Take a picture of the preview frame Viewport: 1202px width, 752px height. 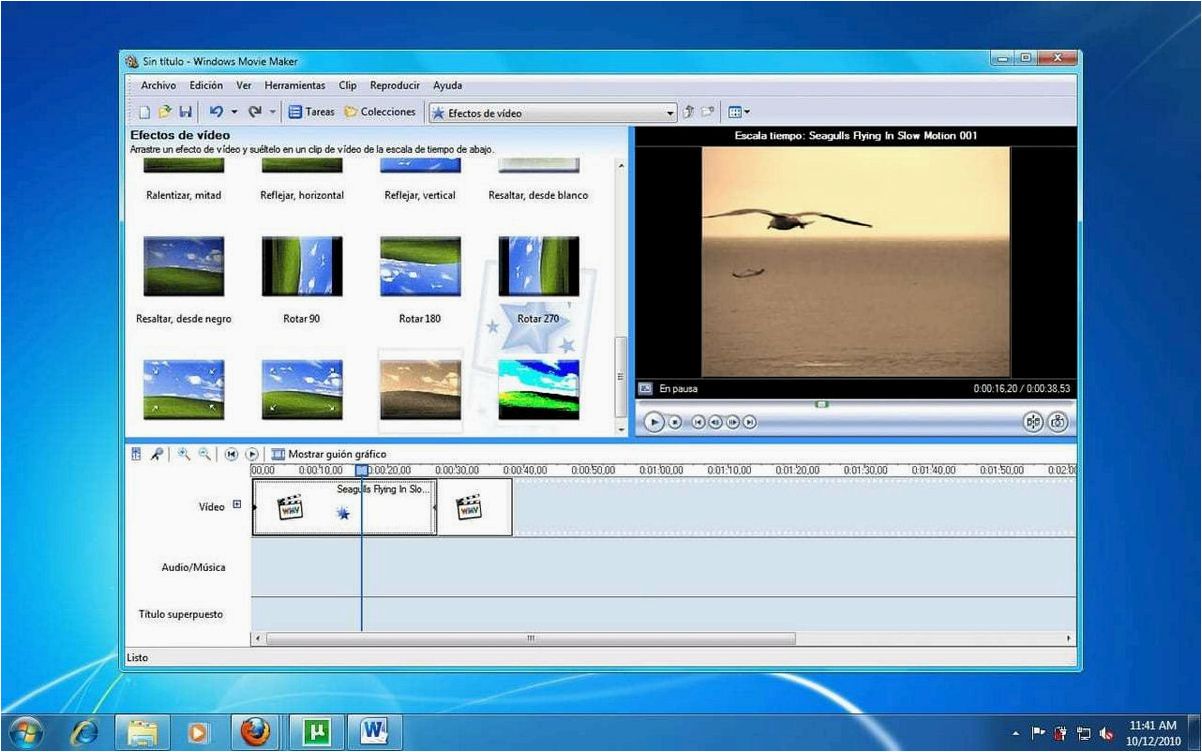click(x=1058, y=422)
